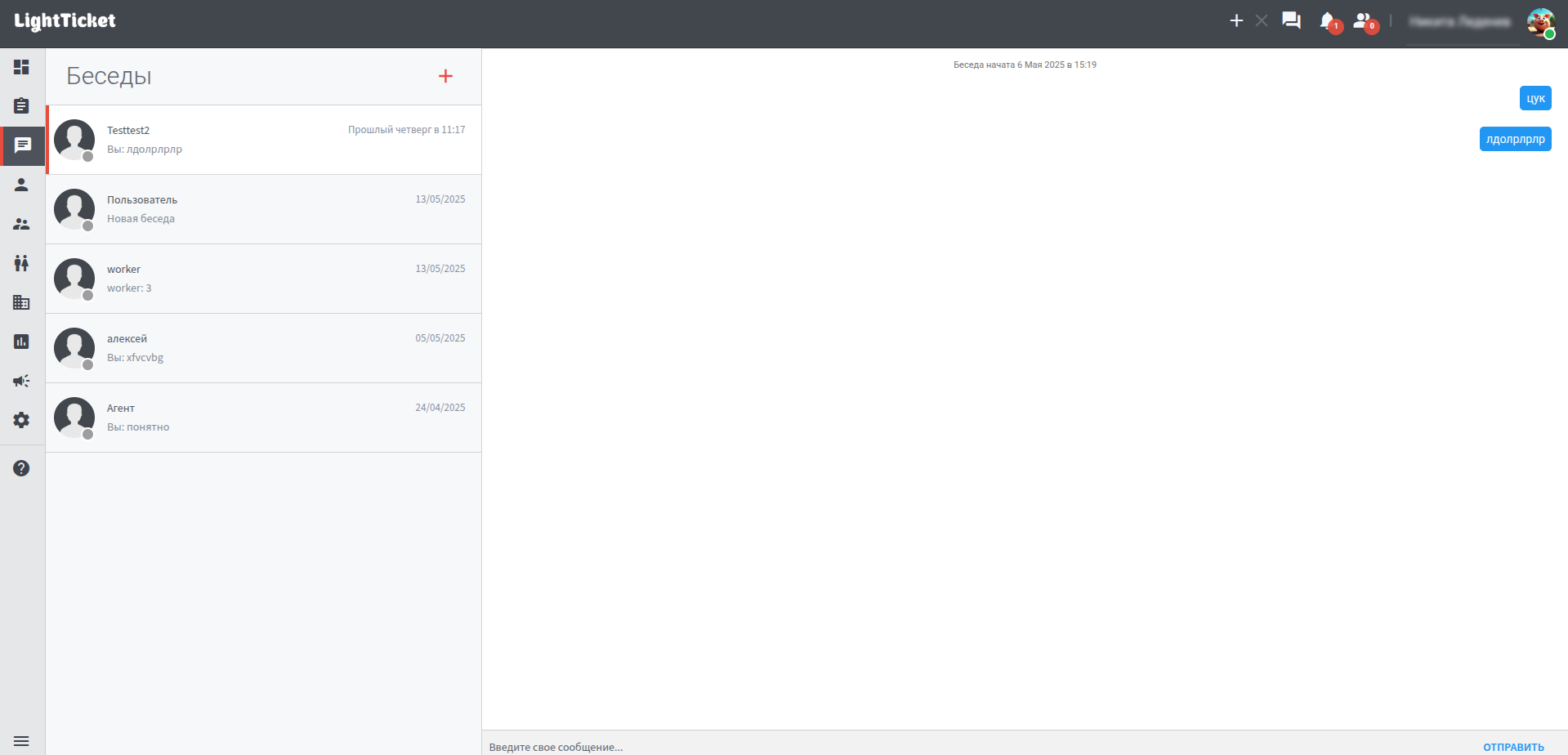The image size is (1568, 755).
Task: Start new conversation with red plus
Action: pyautogui.click(x=445, y=76)
